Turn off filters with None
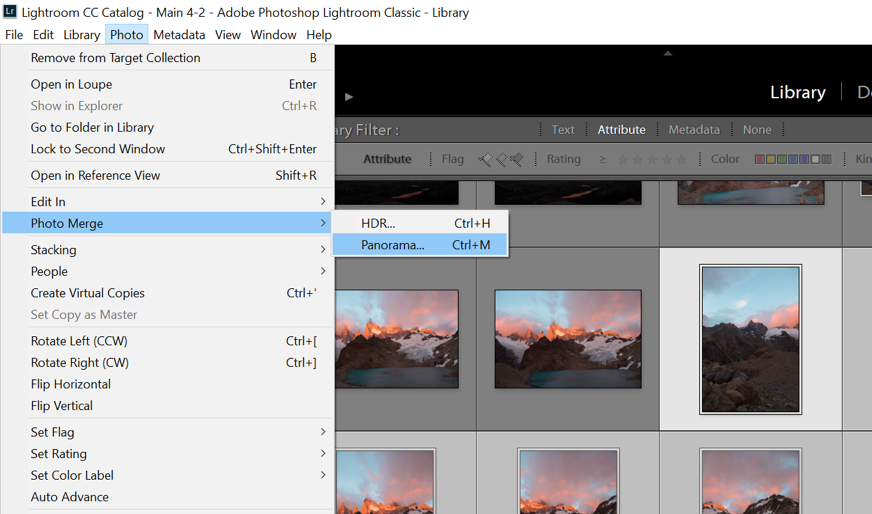The width and height of the screenshot is (872, 514). click(757, 130)
